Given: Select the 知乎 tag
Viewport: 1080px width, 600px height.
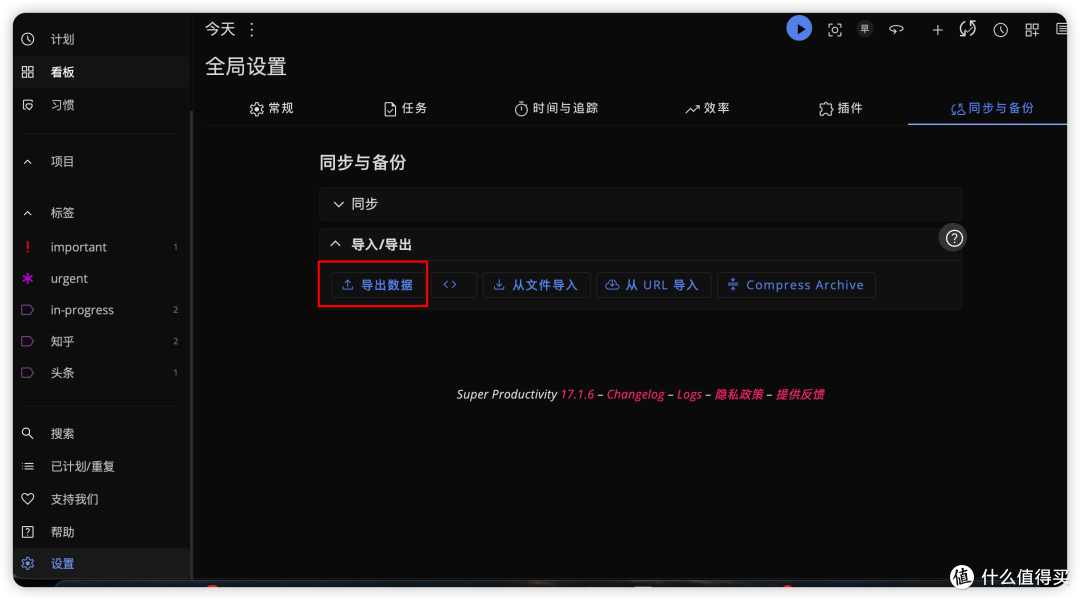Looking at the screenshot, I should 101,341.
